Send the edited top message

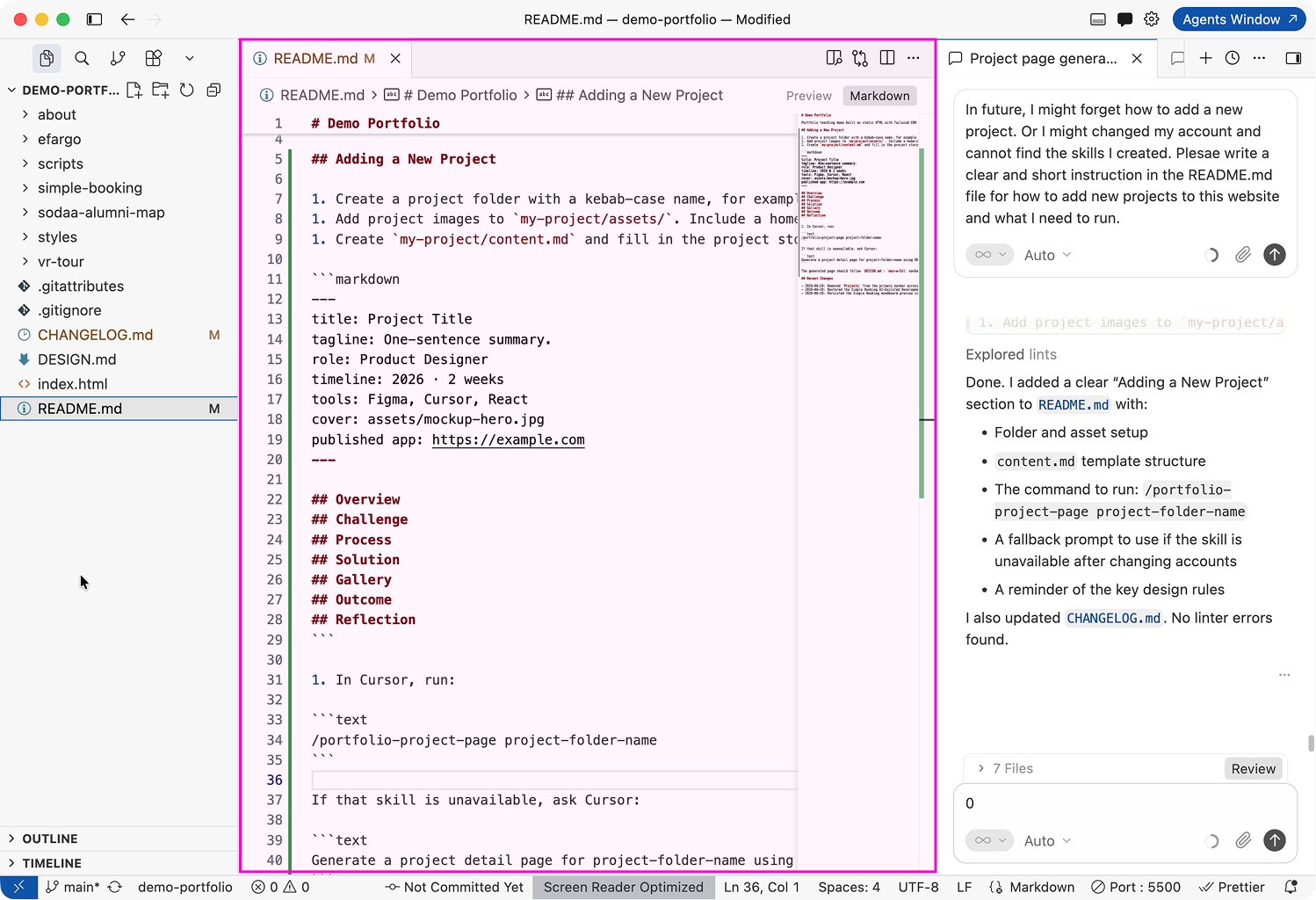[x=1275, y=255]
